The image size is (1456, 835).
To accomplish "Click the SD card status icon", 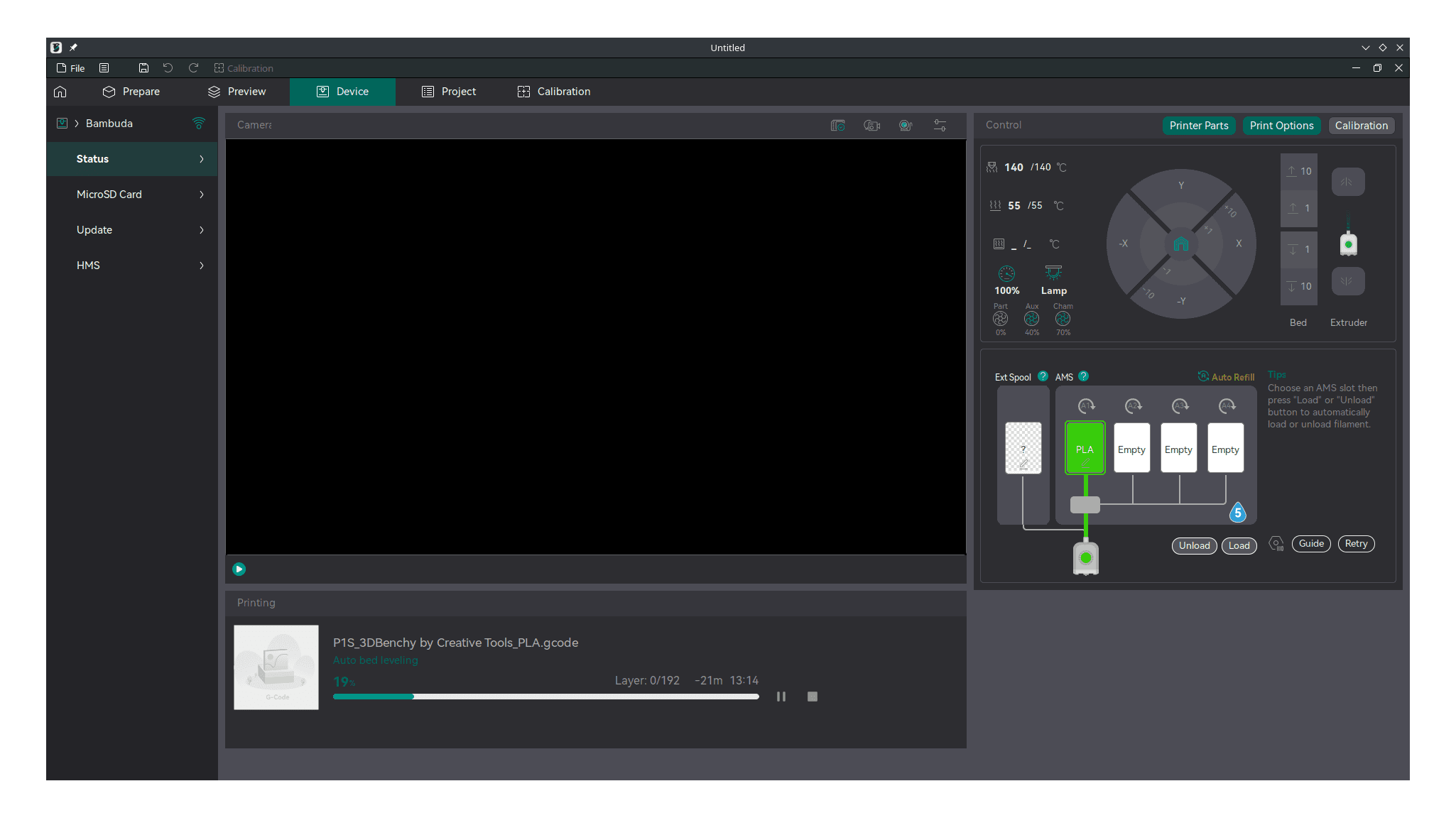I will click(837, 126).
